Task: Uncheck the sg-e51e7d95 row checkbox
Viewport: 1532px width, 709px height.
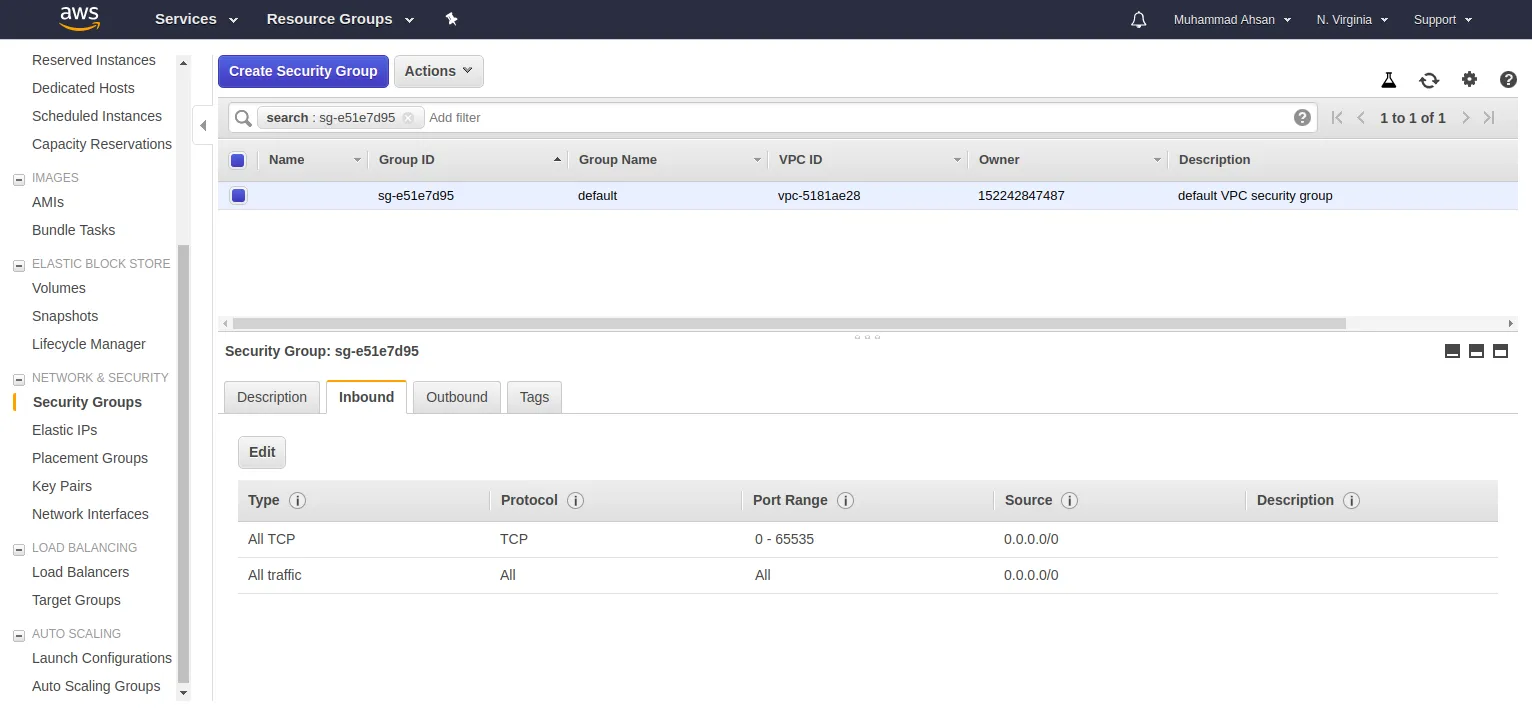Action: coord(238,196)
